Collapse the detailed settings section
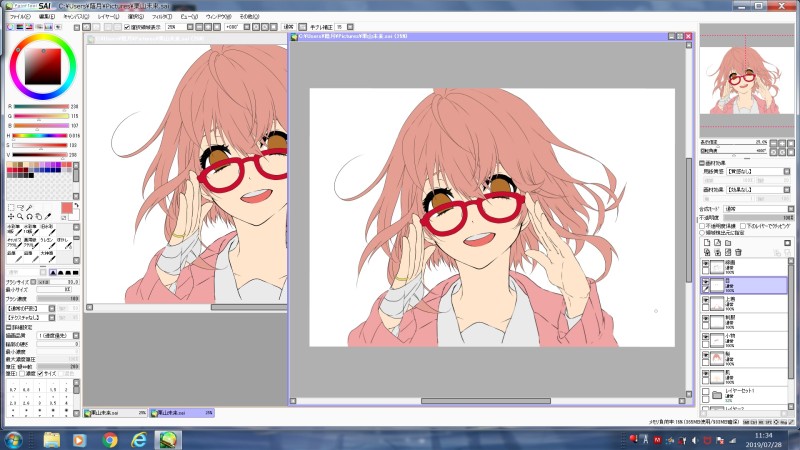The height and width of the screenshot is (450, 800). coord(8,327)
